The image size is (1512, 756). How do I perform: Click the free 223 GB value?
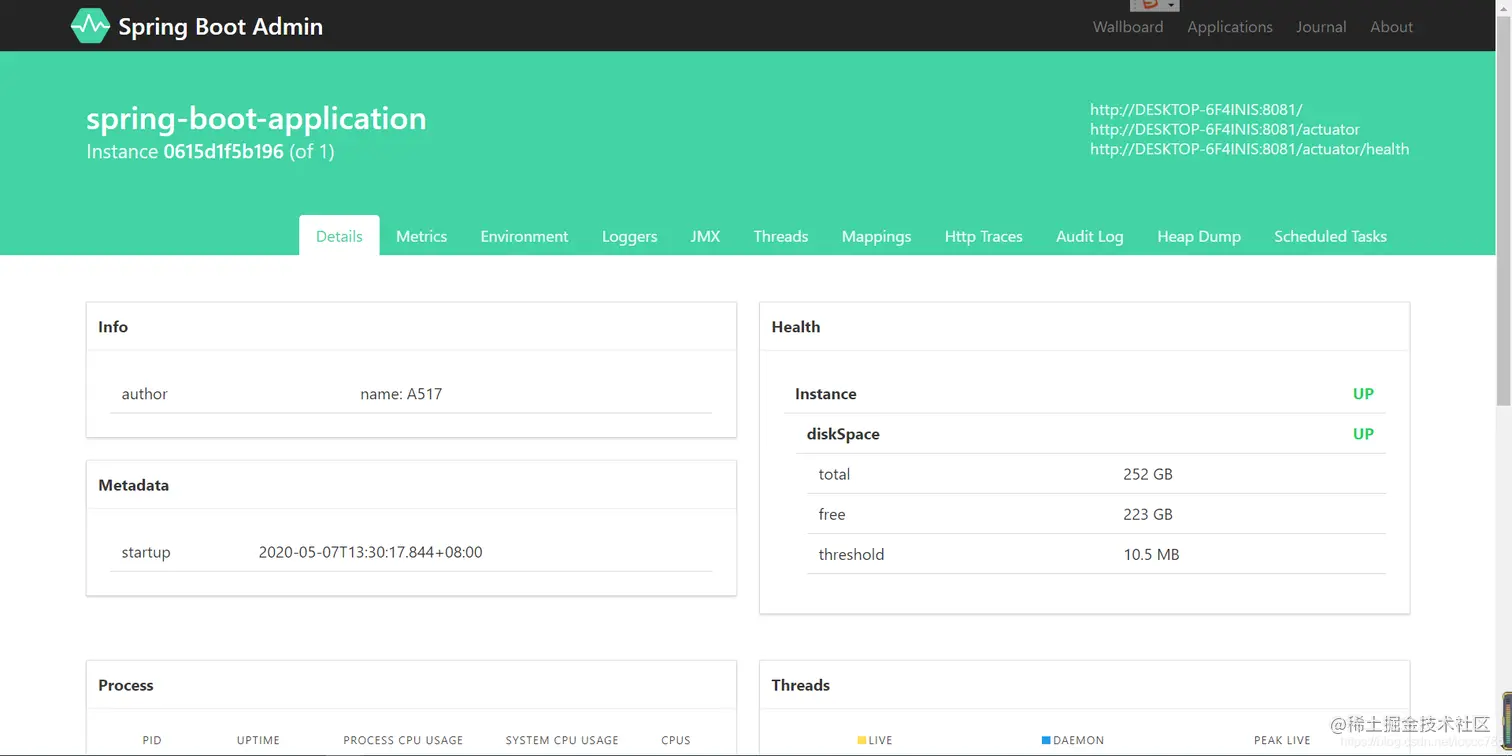point(1148,514)
